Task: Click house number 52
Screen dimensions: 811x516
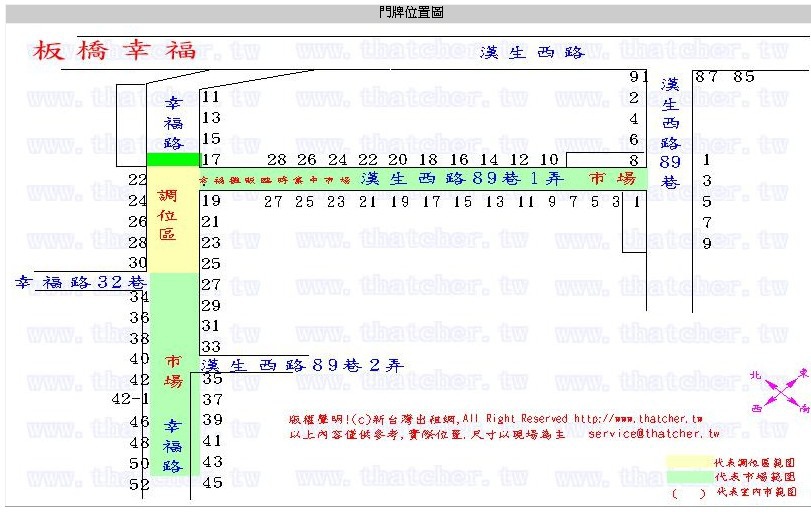Action: click(140, 484)
